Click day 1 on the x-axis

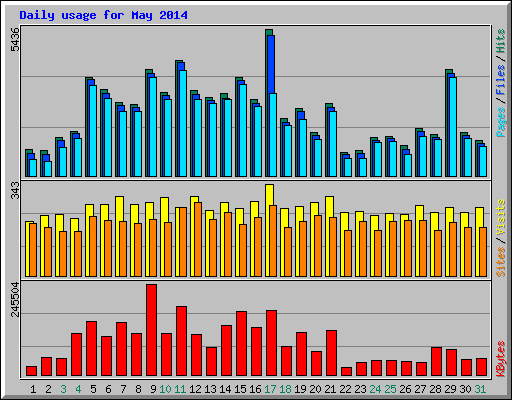[x=33, y=389]
